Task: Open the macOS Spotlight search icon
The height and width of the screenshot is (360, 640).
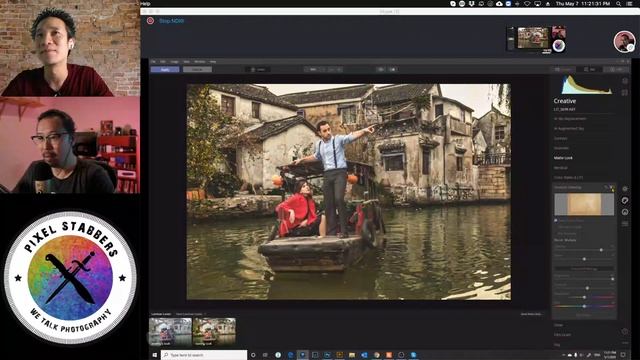Action: [619, 4]
